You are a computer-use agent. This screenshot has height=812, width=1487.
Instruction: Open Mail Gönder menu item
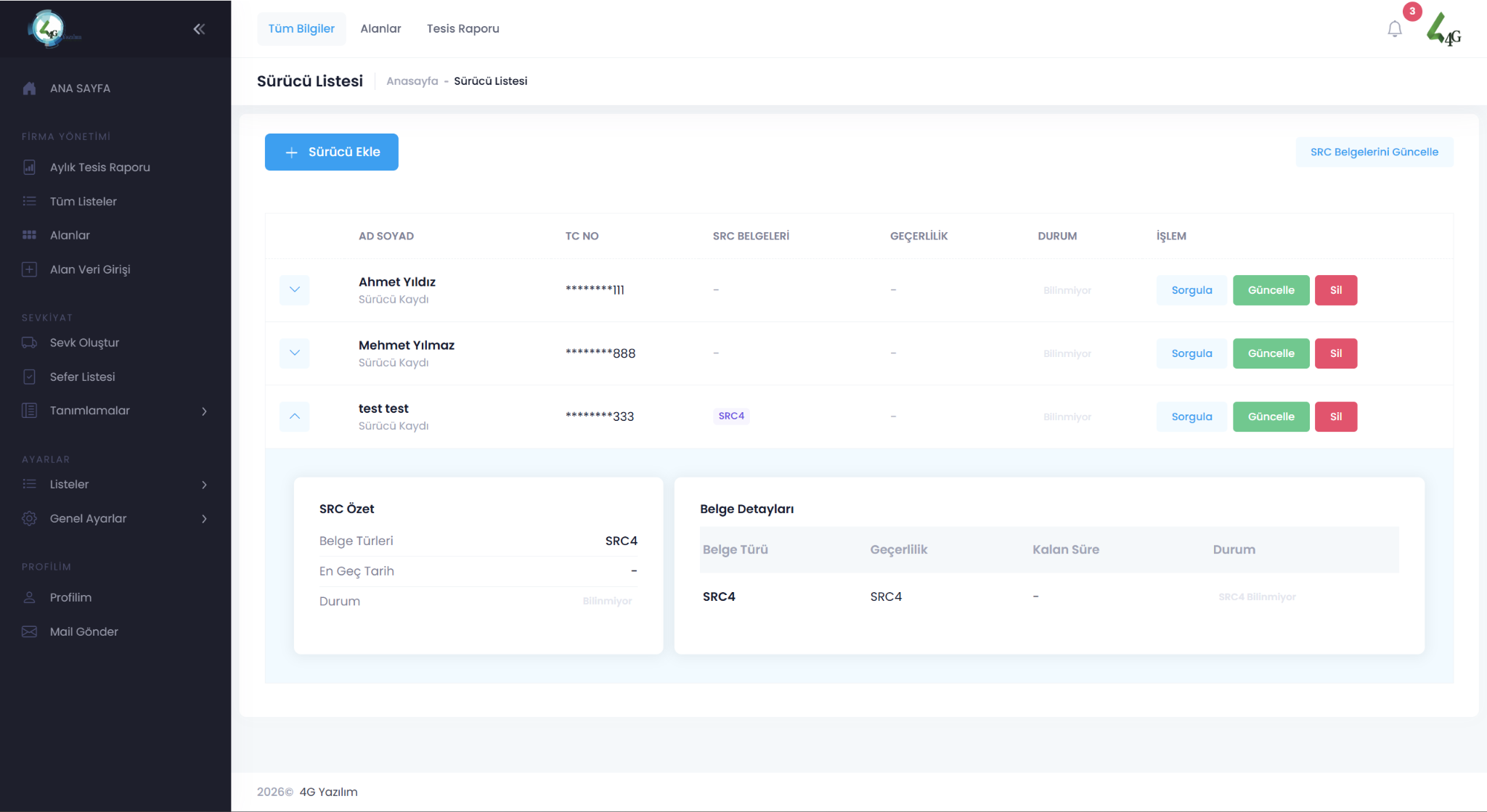[x=83, y=631]
